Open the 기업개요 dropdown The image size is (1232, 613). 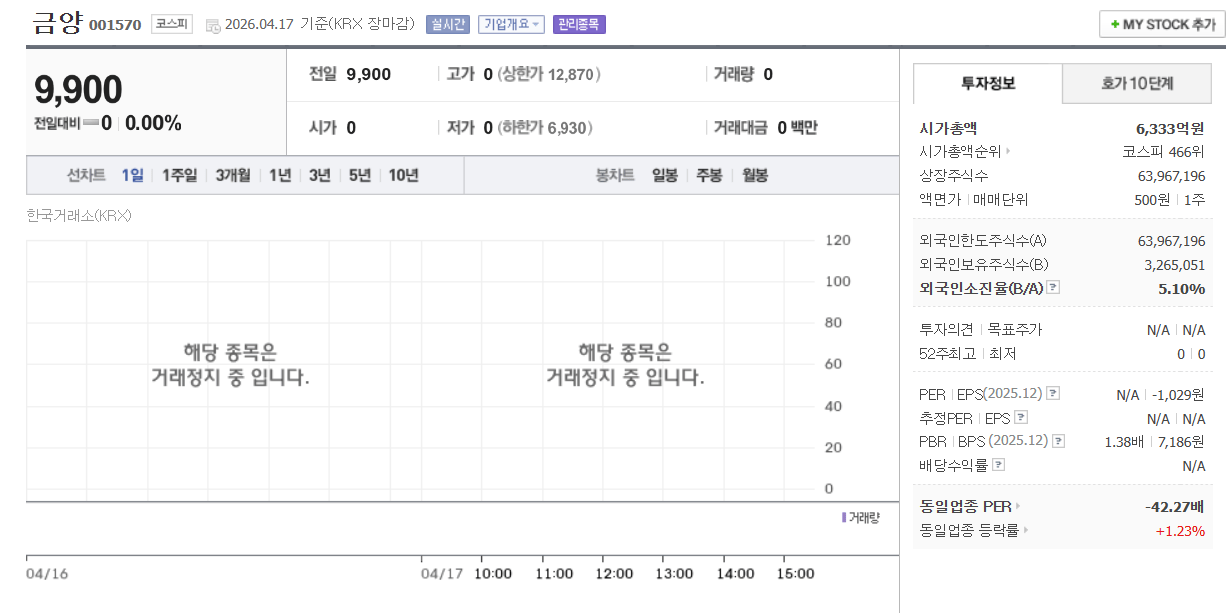510,24
